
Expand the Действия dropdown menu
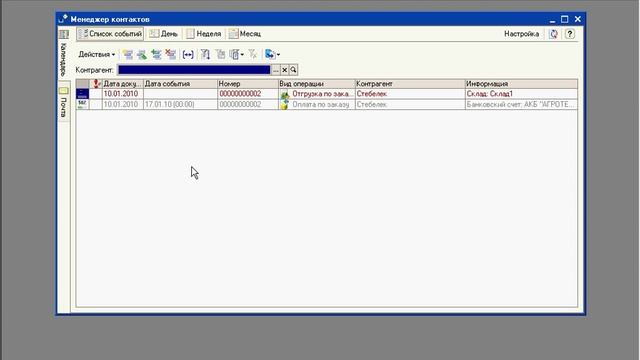point(96,54)
